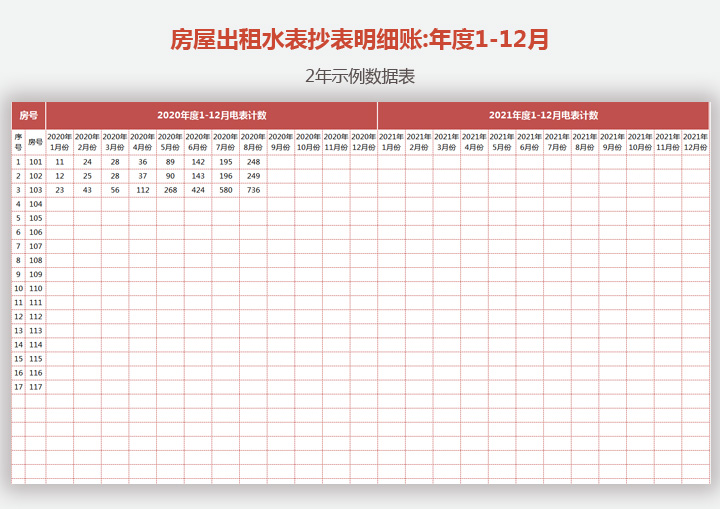Select the 2020年 8月份 column header
Screen dimensions: 720x509
253,142
